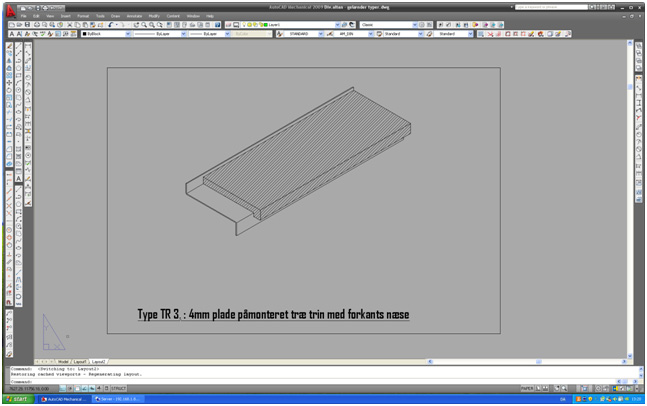Switch to the Layout1 tab
Viewport: 647px width, 406px height.
point(80,361)
